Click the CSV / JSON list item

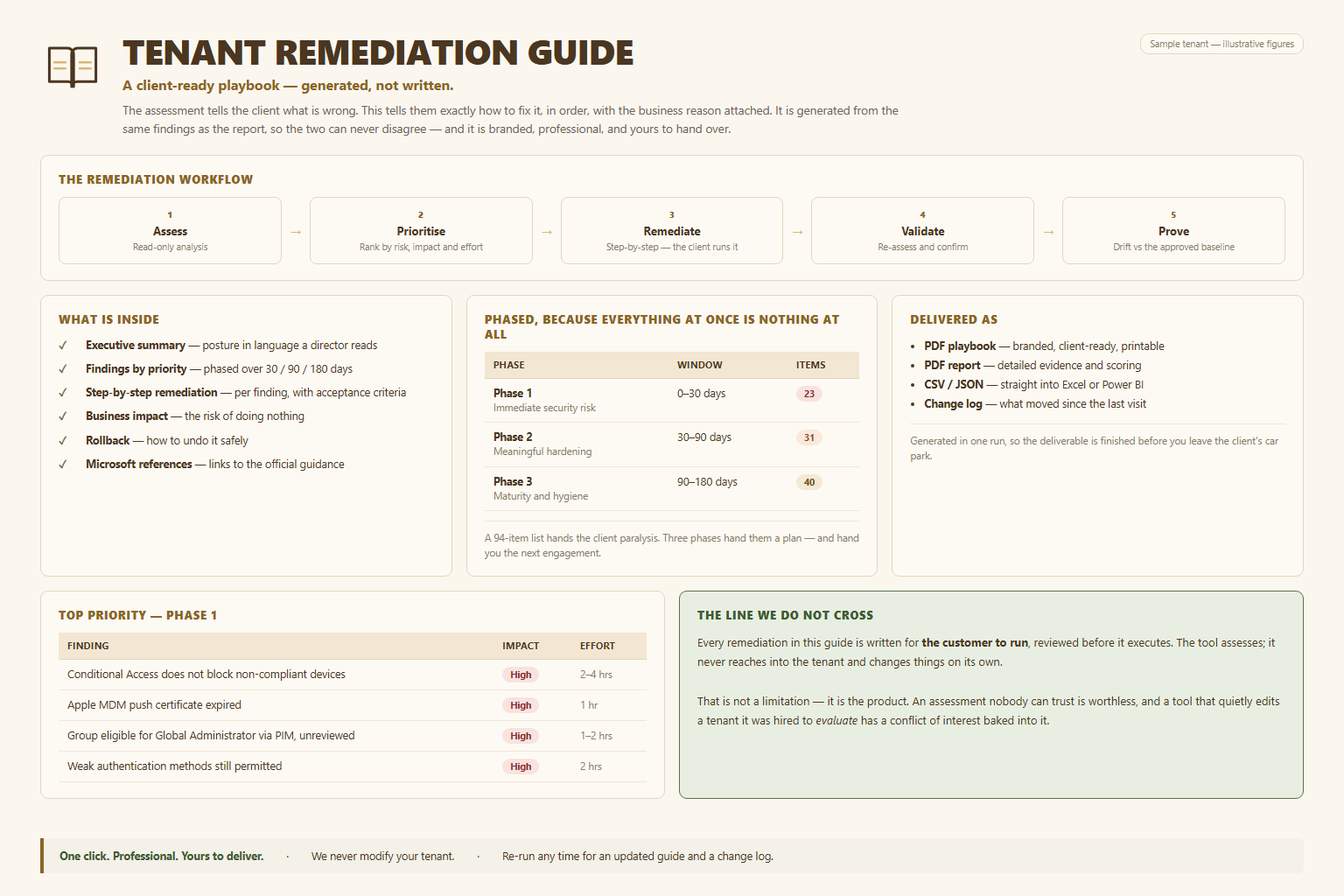coord(1033,385)
